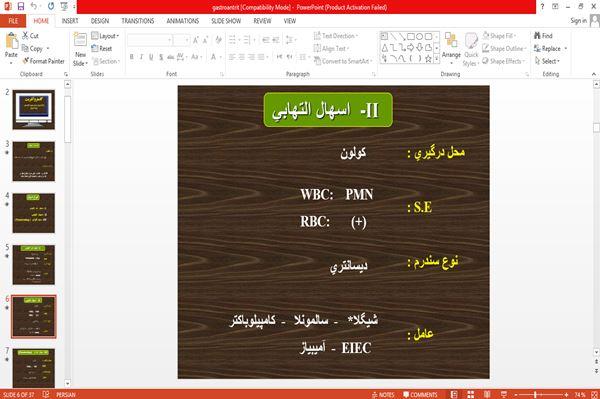Toggle Underline formatting
This screenshot has height=399, width=600.
(x=151, y=57)
